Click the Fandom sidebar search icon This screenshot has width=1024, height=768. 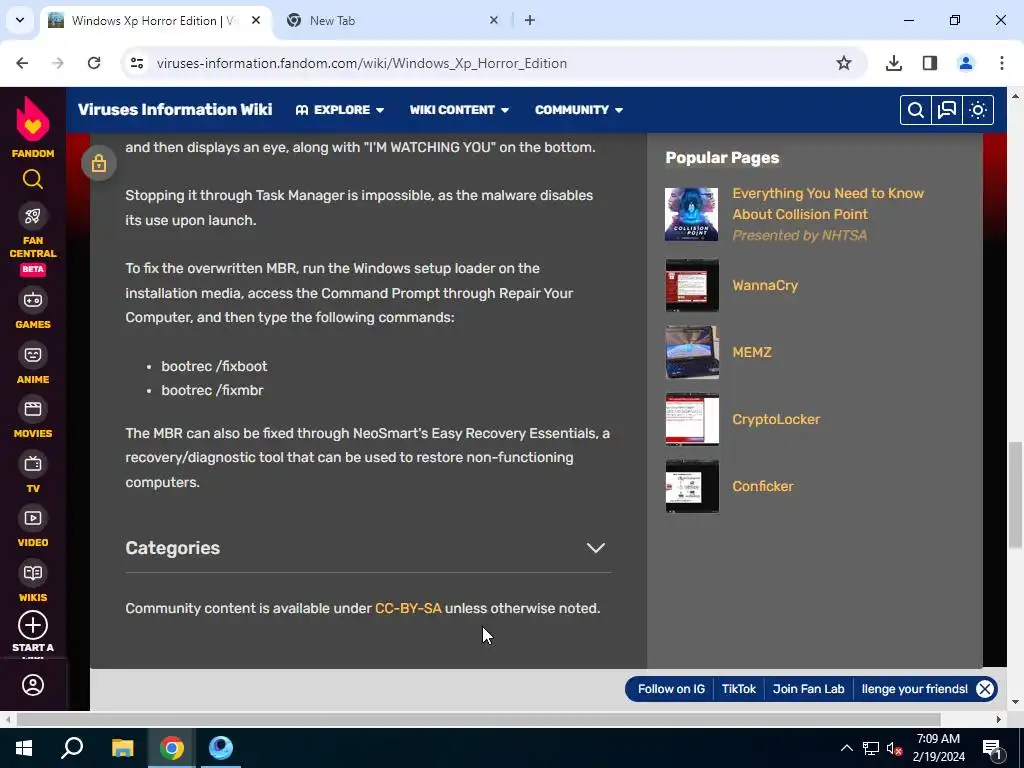point(33,179)
